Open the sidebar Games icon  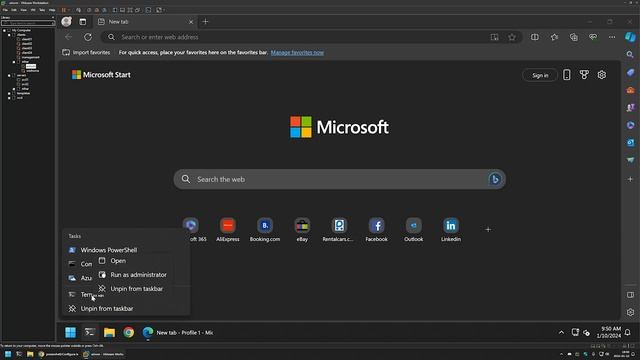pos(630,107)
